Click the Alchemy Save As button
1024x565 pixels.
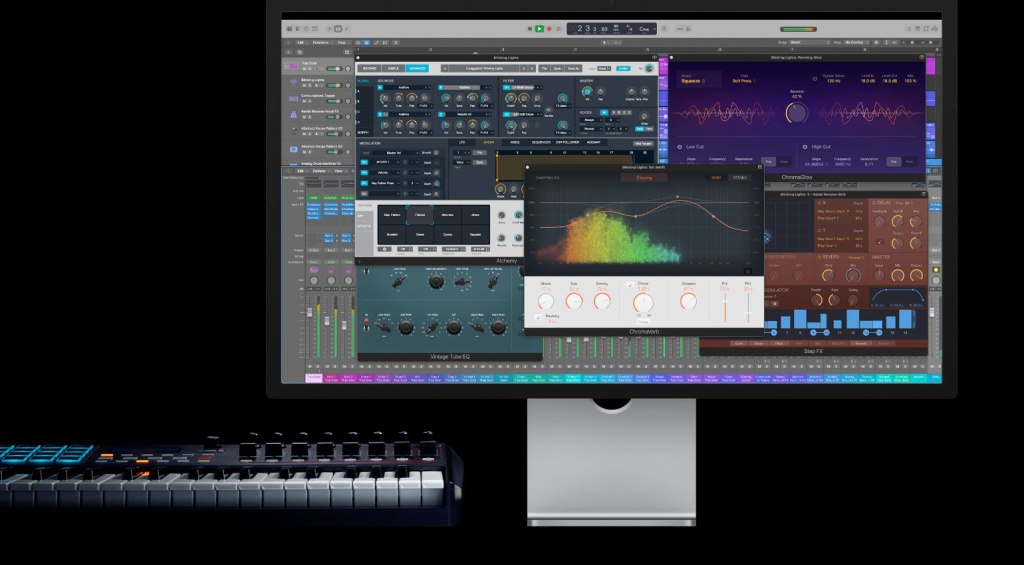[573, 69]
